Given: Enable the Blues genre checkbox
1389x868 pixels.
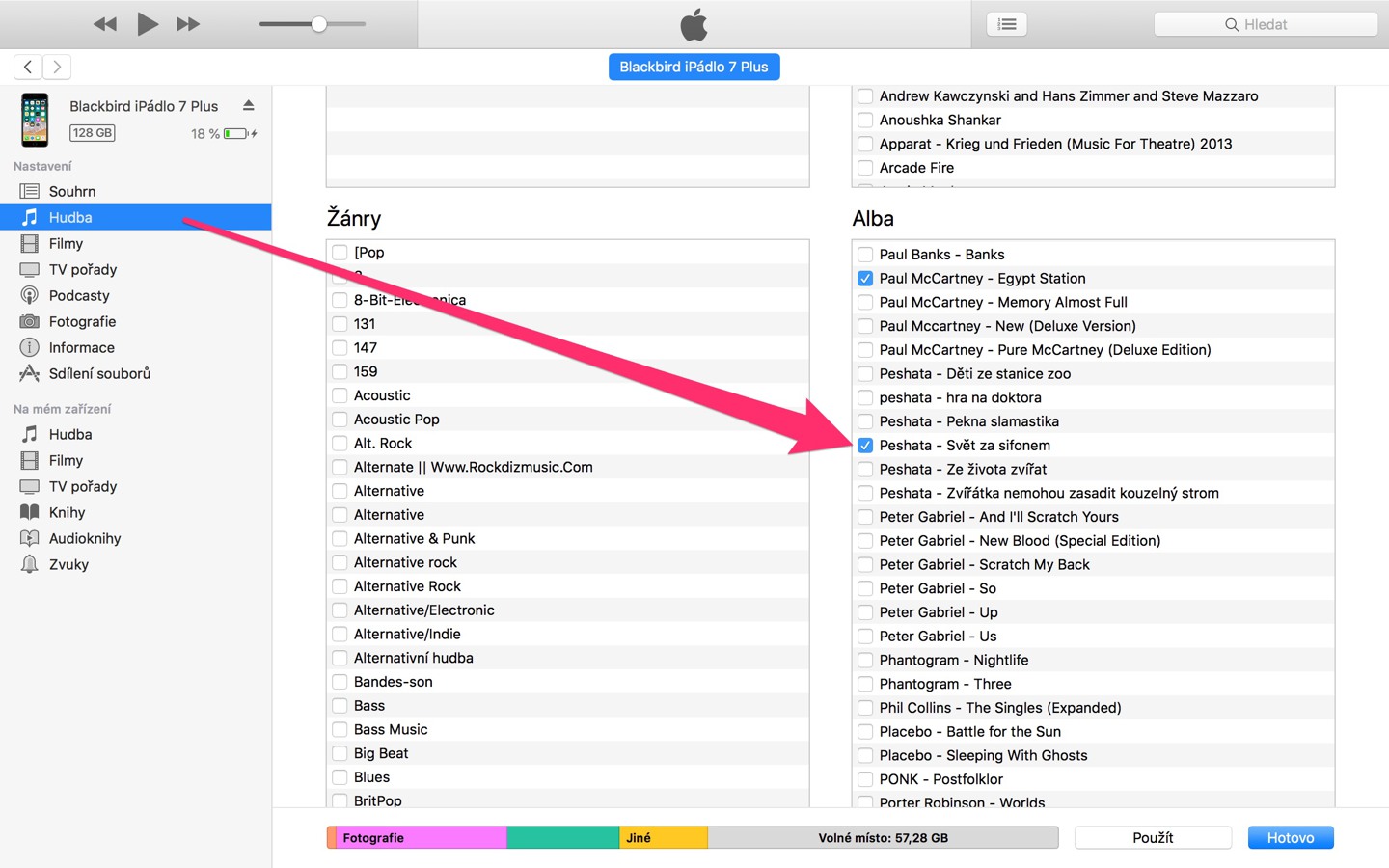Looking at the screenshot, I should pos(340,777).
